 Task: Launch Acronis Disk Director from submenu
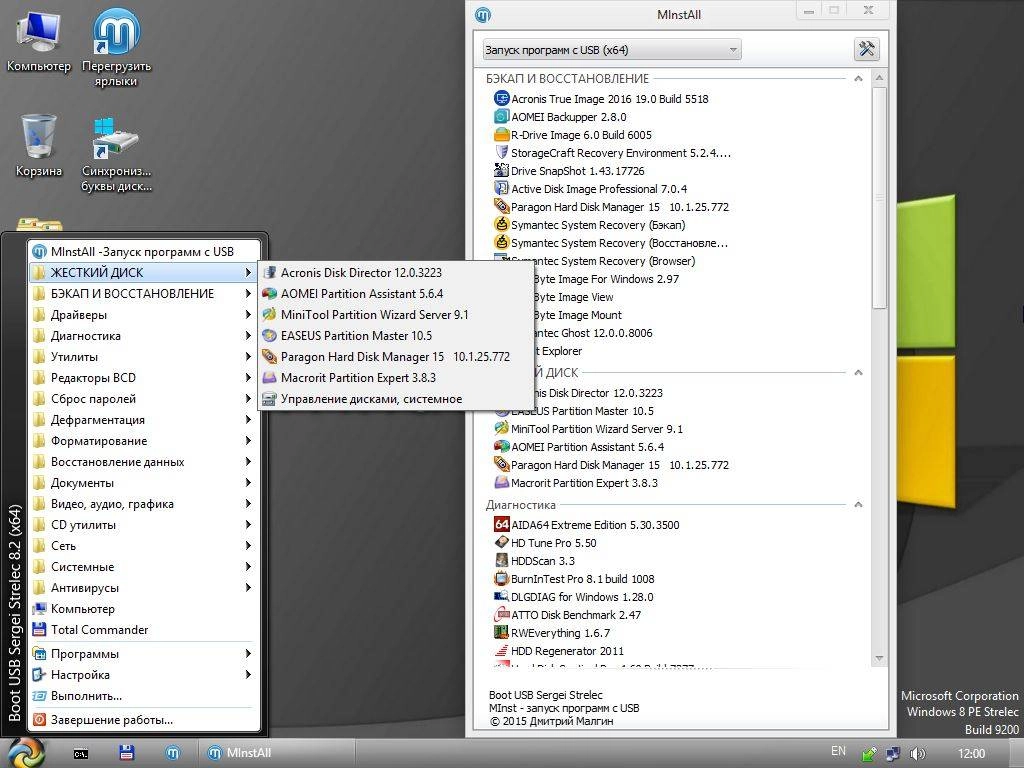coord(395,272)
